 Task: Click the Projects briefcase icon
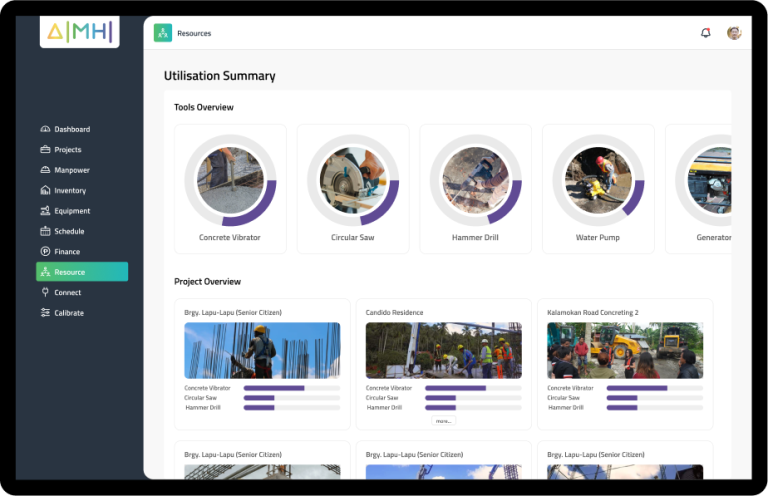pyautogui.click(x=45, y=150)
